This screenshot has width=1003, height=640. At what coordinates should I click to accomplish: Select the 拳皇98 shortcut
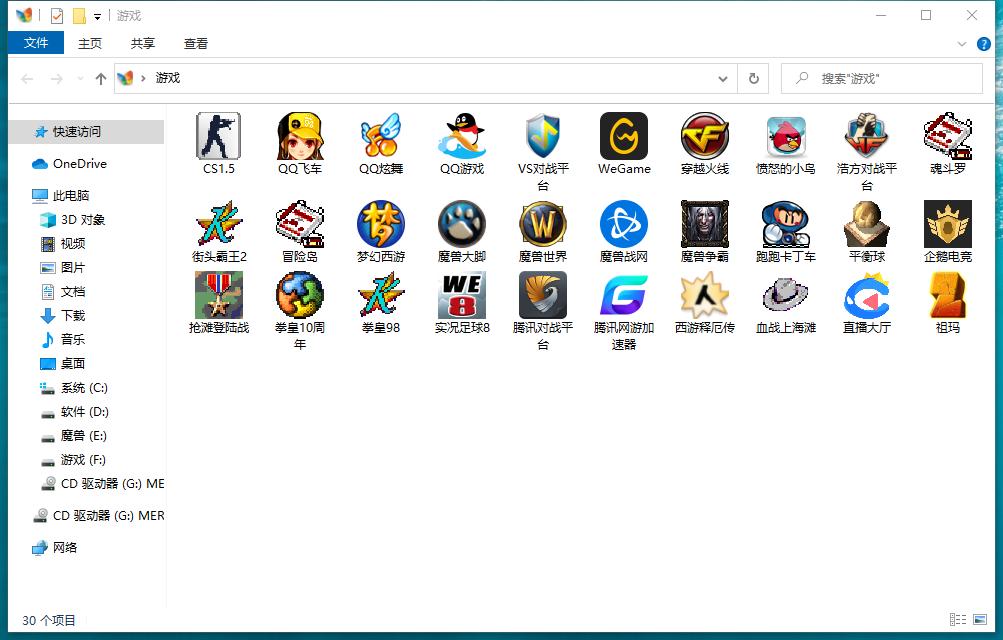[381, 295]
